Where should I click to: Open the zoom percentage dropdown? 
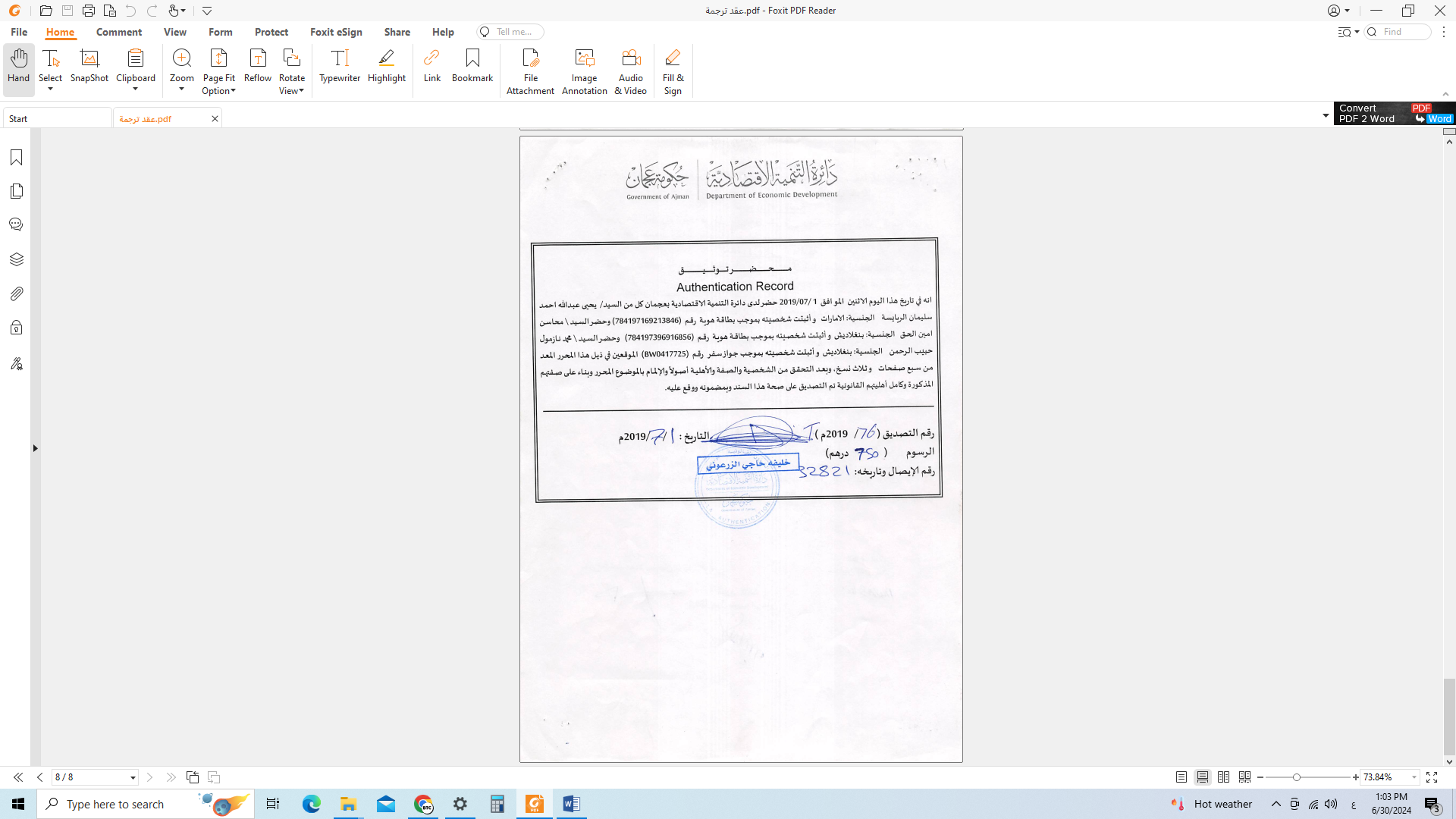tap(1414, 777)
